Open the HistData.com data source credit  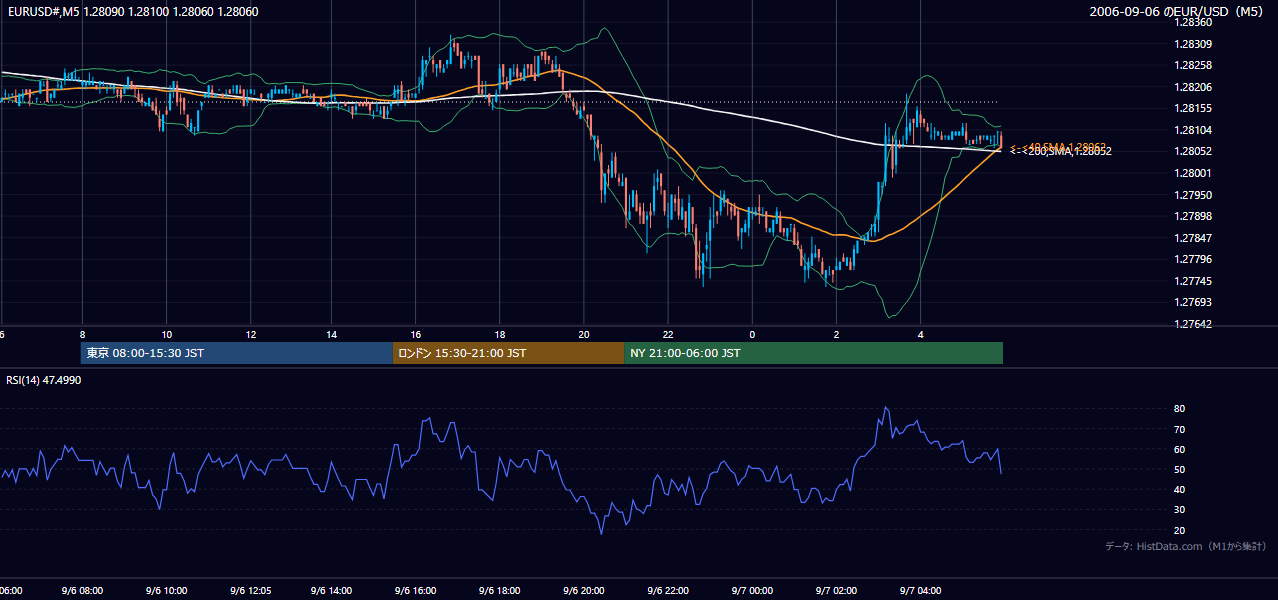[x=1186, y=546]
